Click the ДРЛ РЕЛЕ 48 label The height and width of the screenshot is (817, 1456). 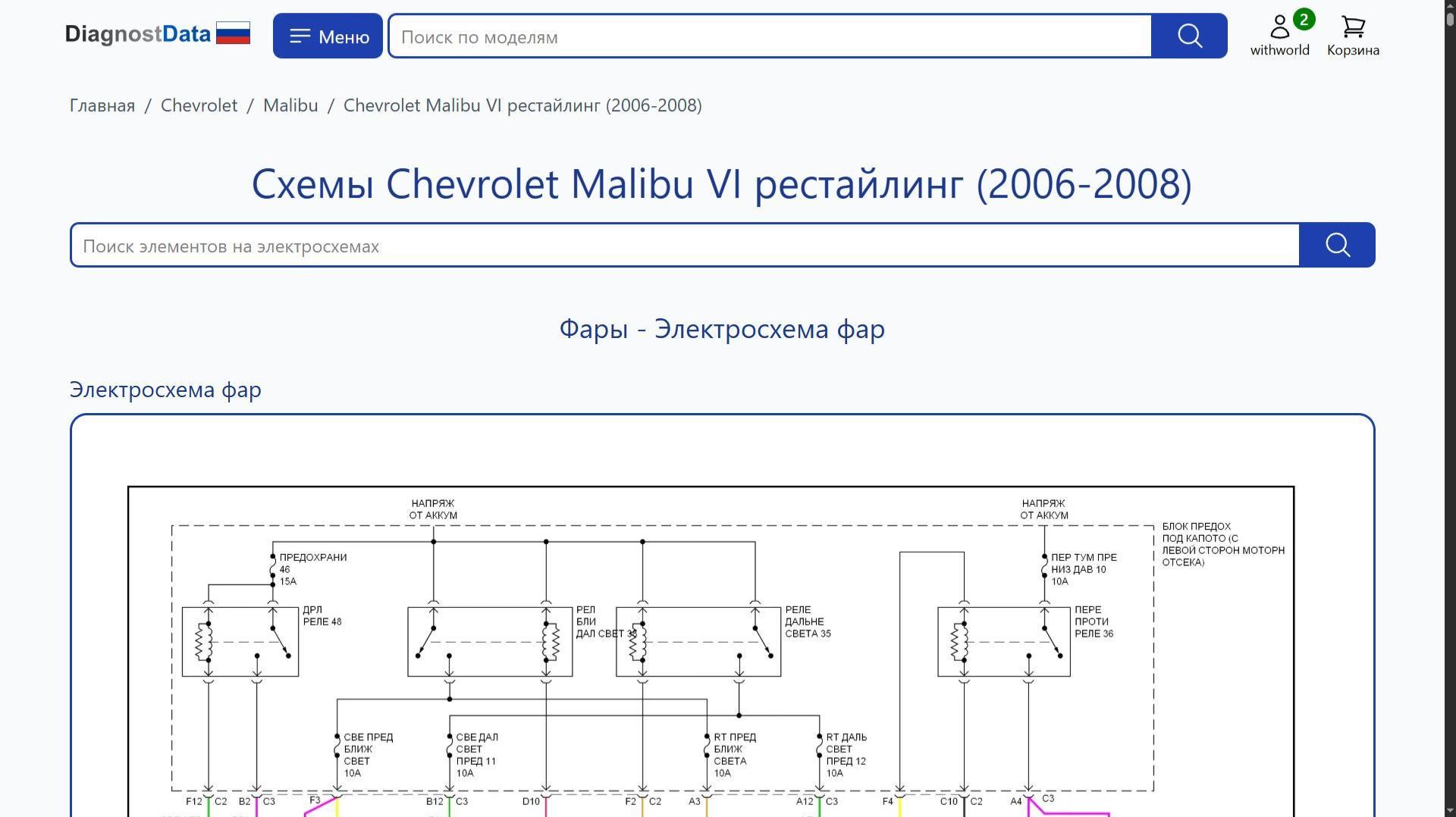click(322, 615)
